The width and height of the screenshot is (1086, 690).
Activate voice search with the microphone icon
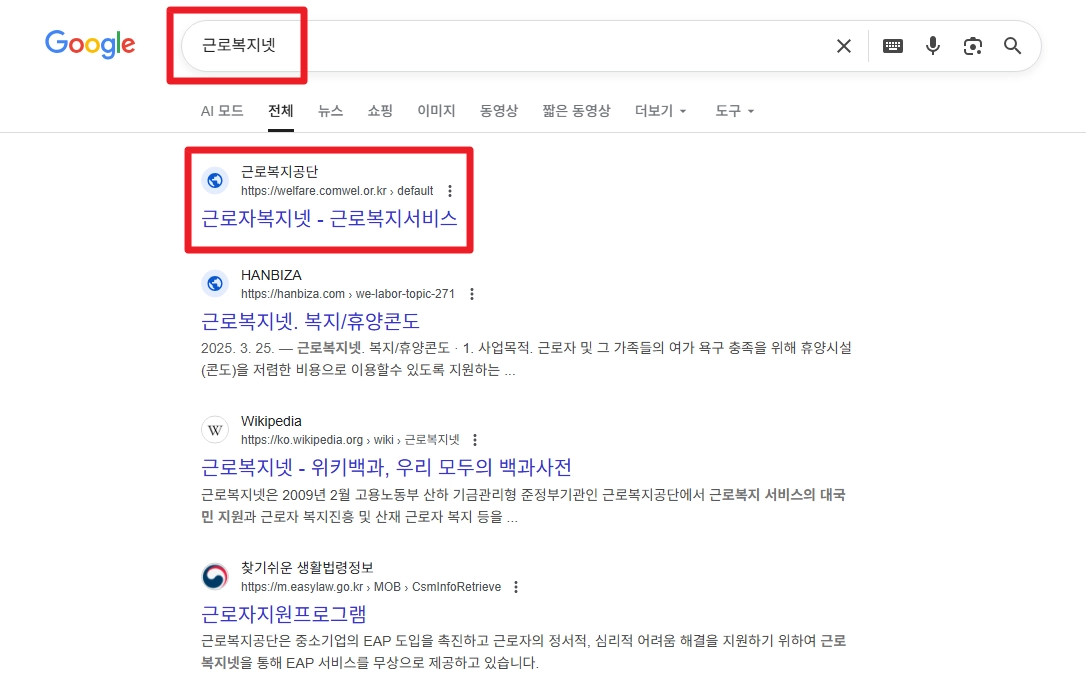click(932, 45)
